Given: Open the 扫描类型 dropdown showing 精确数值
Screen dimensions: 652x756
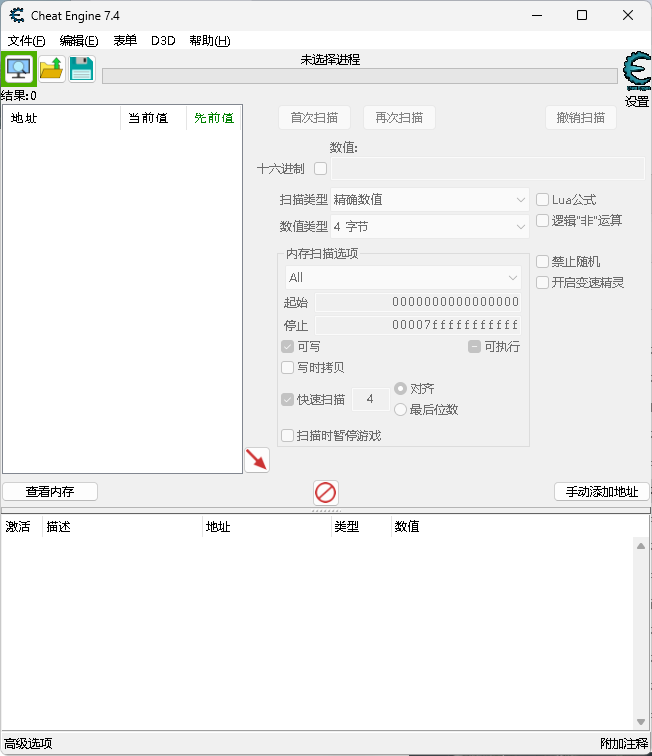Looking at the screenshot, I should coord(430,200).
